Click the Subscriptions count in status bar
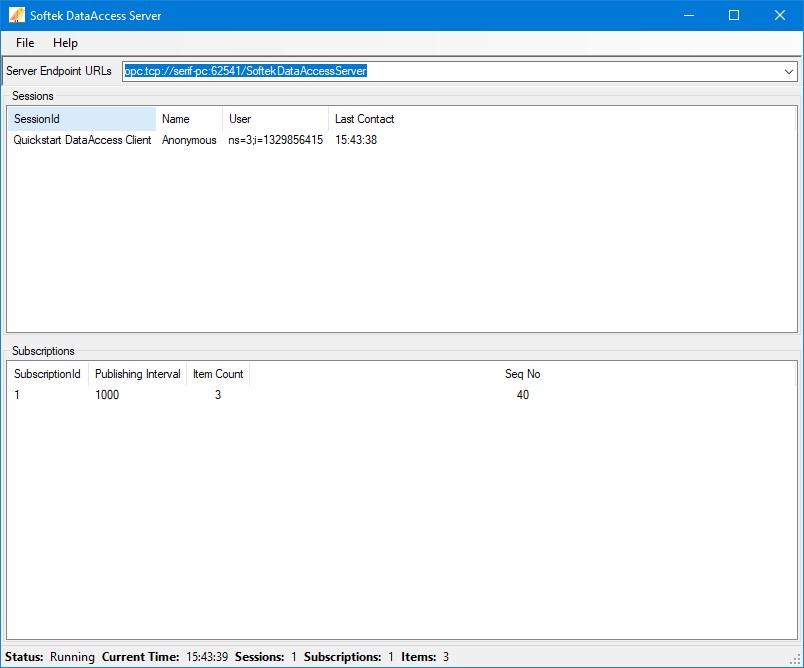Image resolution: width=804 pixels, height=668 pixels. pos(391,657)
